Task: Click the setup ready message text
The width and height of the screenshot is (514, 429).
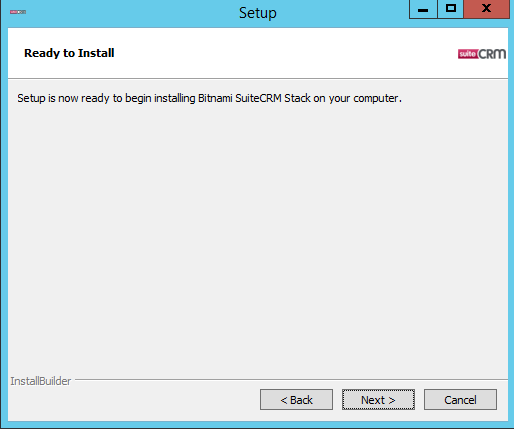Action: click(x=209, y=98)
